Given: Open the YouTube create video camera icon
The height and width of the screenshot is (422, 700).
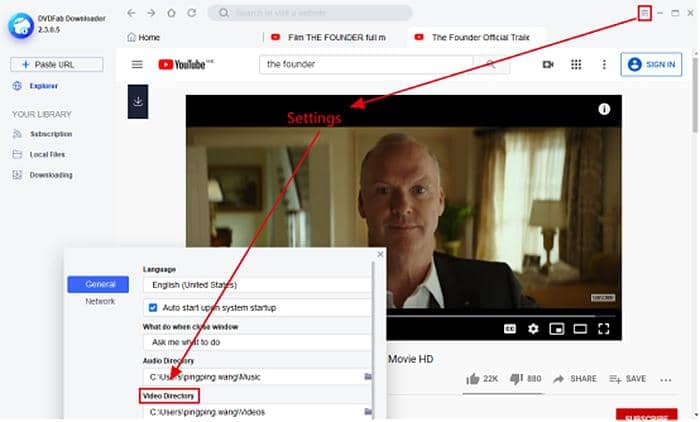Looking at the screenshot, I should pos(548,65).
